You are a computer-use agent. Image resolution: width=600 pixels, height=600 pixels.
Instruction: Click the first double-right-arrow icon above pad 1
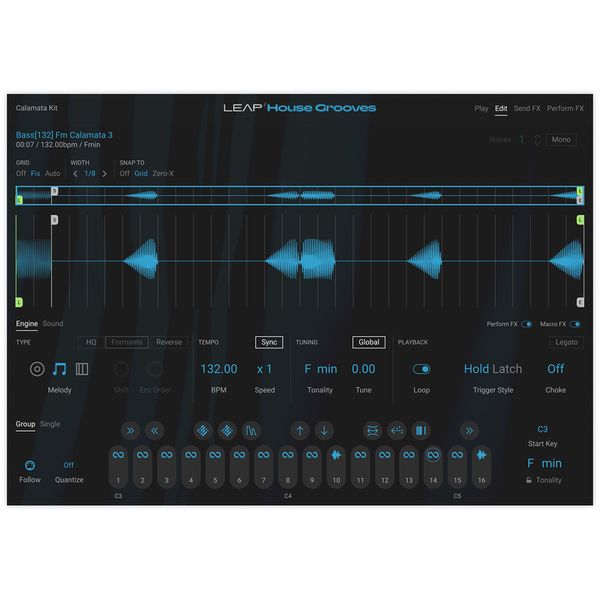pos(130,431)
